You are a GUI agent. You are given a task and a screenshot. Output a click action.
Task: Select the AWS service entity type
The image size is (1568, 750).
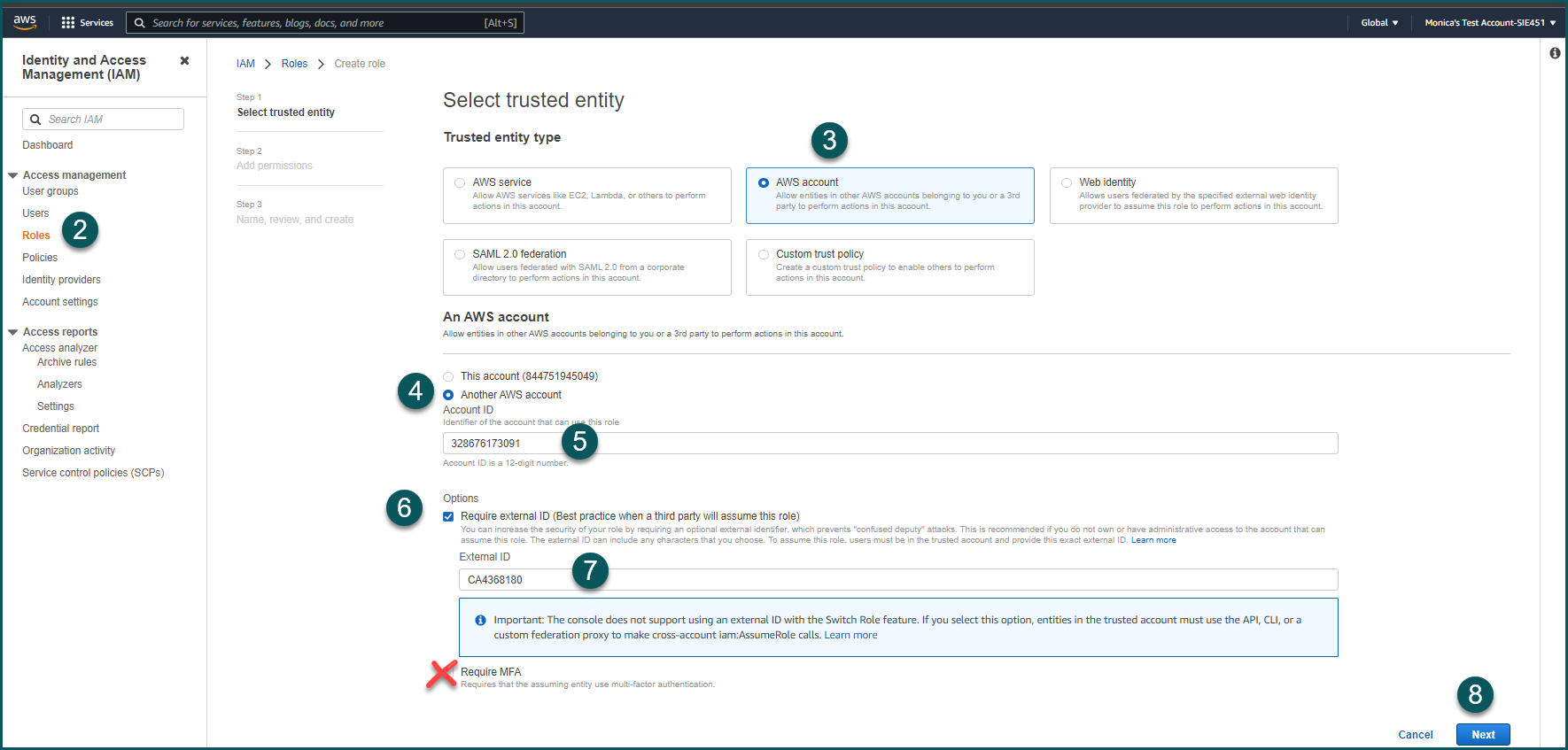click(x=587, y=196)
